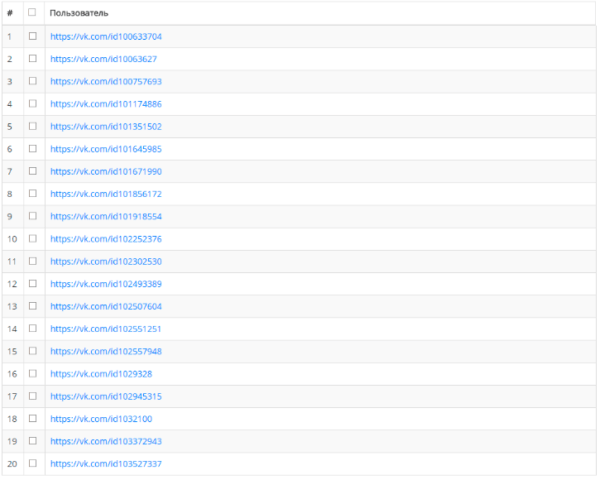Open link https://vk.com/id101351502
Viewport: 600px width, 480px height.
pos(106,127)
